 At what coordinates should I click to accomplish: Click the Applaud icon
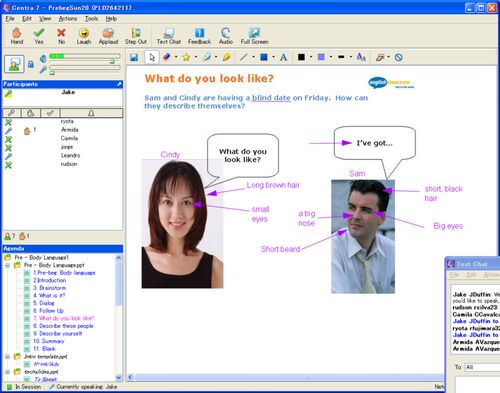(108, 36)
